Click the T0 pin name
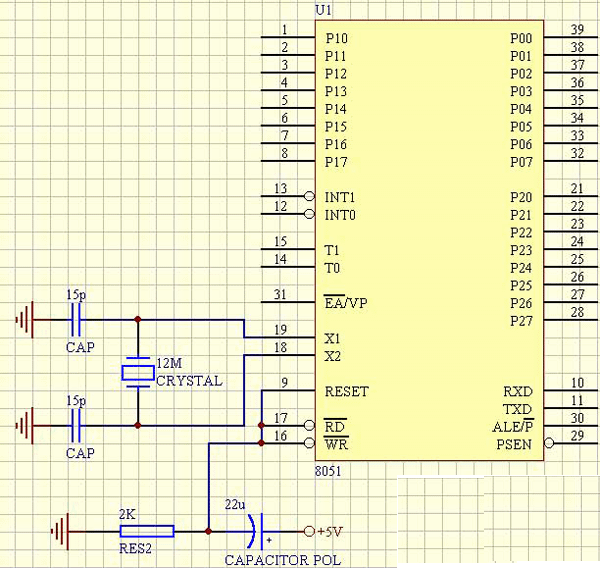The height and width of the screenshot is (568, 600). click(332, 268)
